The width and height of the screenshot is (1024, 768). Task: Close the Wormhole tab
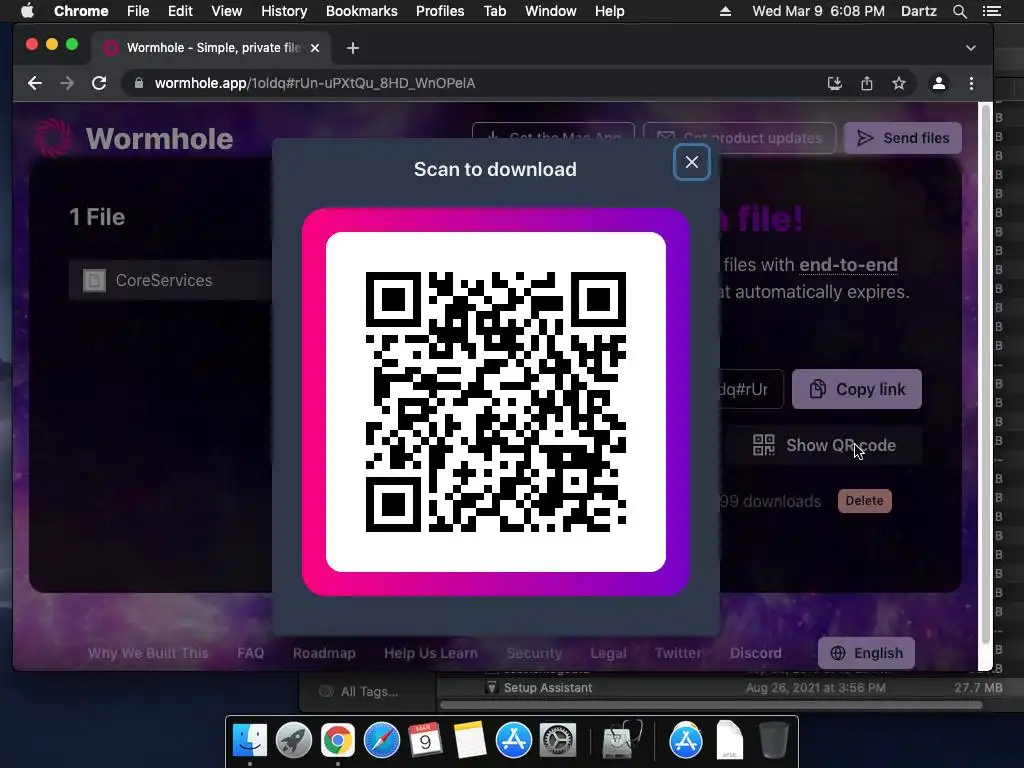[x=315, y=48]
